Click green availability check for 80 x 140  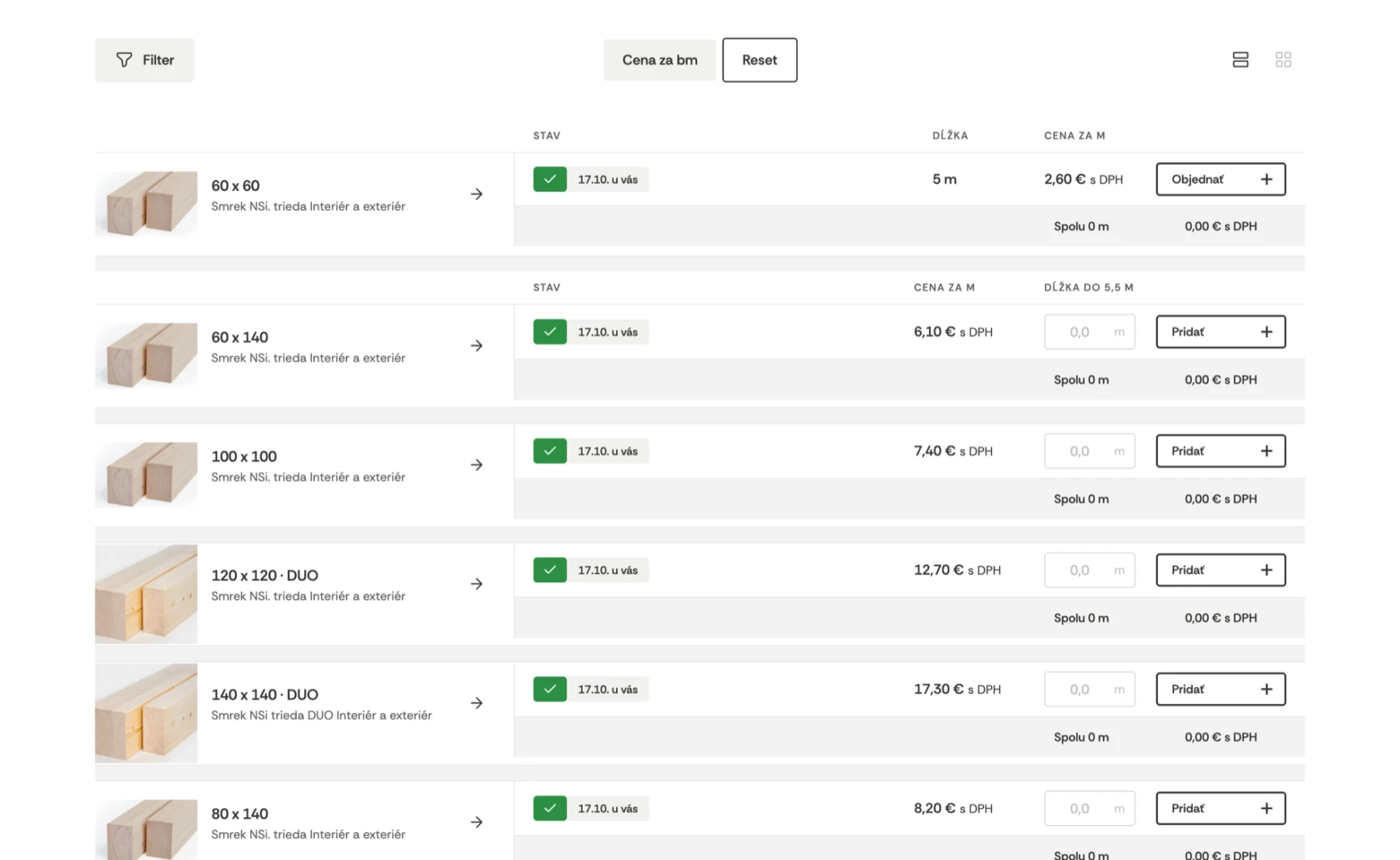(550, 808)
